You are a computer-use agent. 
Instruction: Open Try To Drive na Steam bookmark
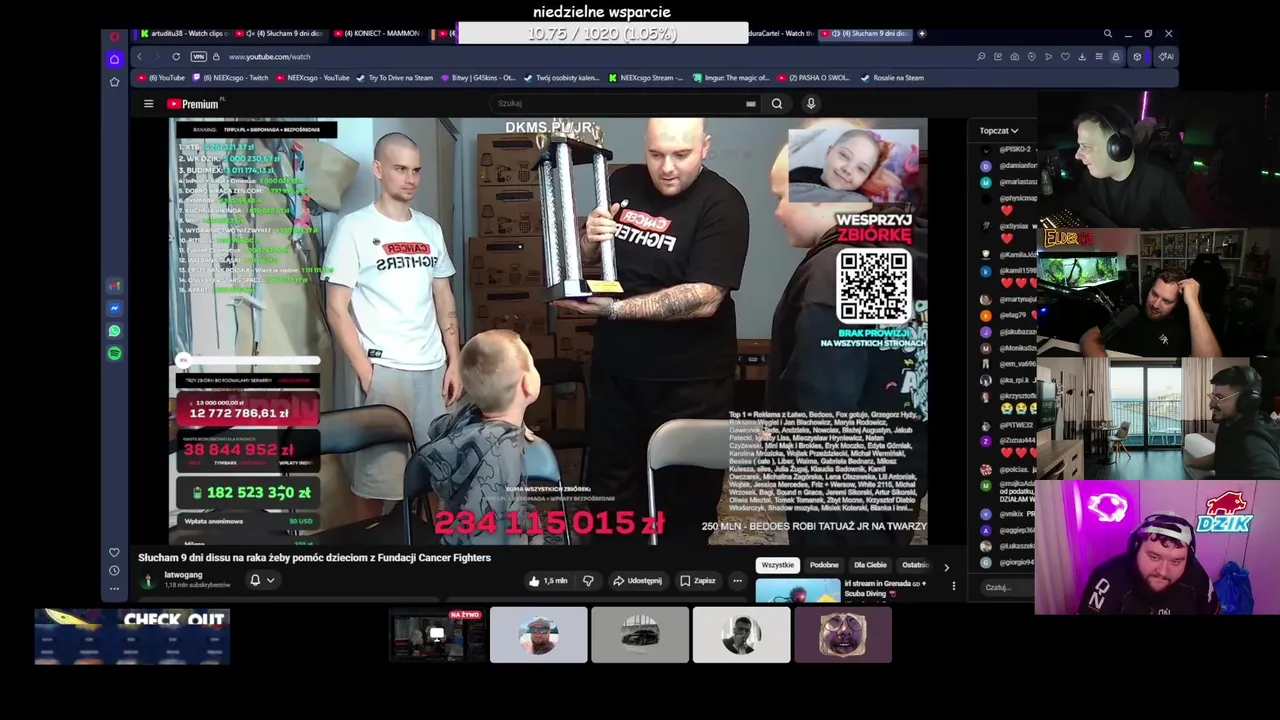(394, 78)
